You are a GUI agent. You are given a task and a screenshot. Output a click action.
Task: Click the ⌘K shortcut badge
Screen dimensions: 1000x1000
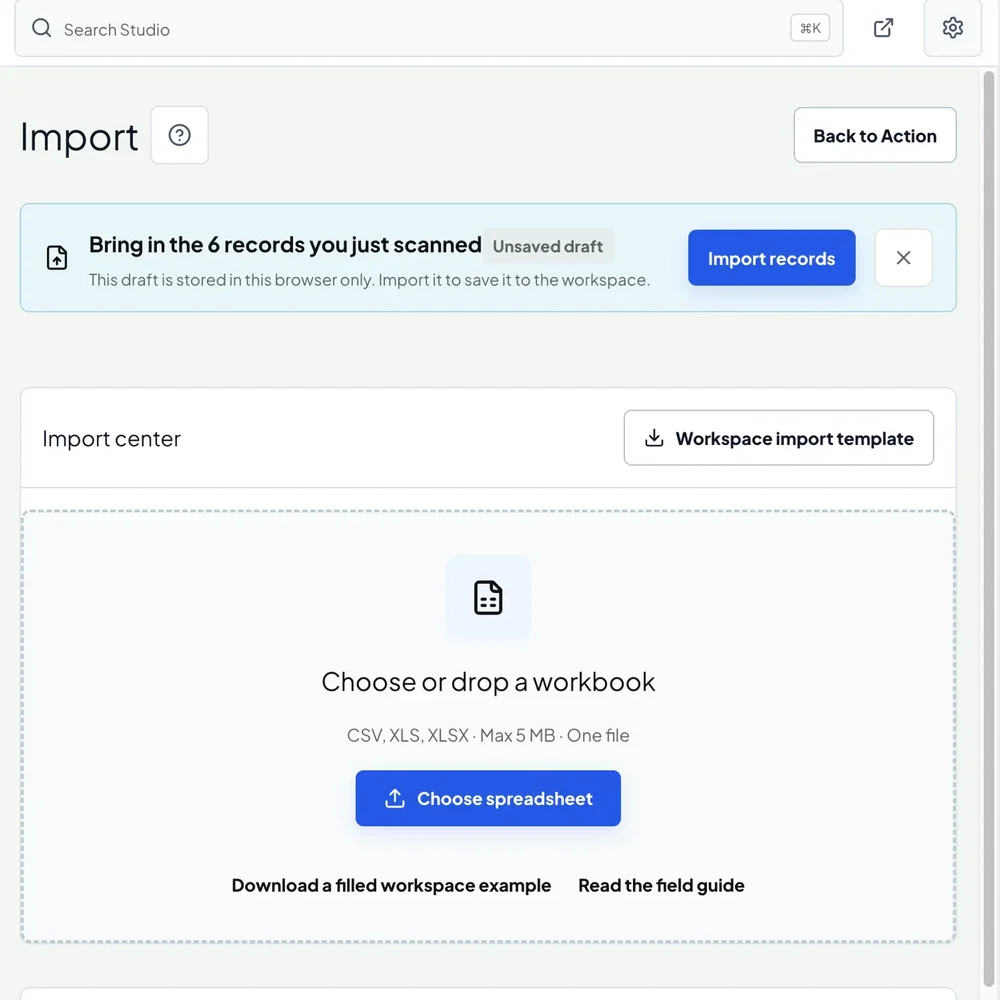coord(810,28)
